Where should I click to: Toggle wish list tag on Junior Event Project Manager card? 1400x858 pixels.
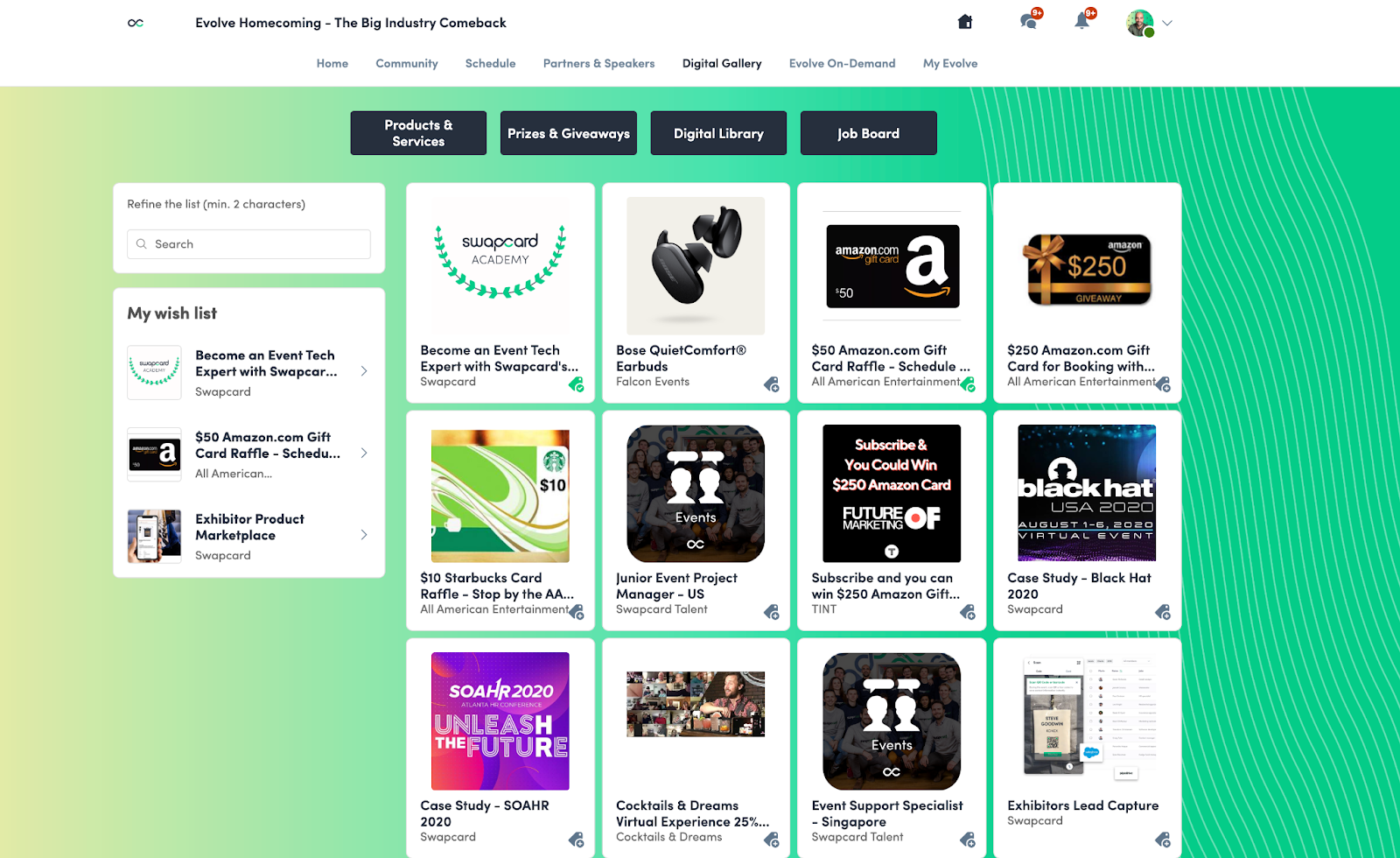coord(772,612)
